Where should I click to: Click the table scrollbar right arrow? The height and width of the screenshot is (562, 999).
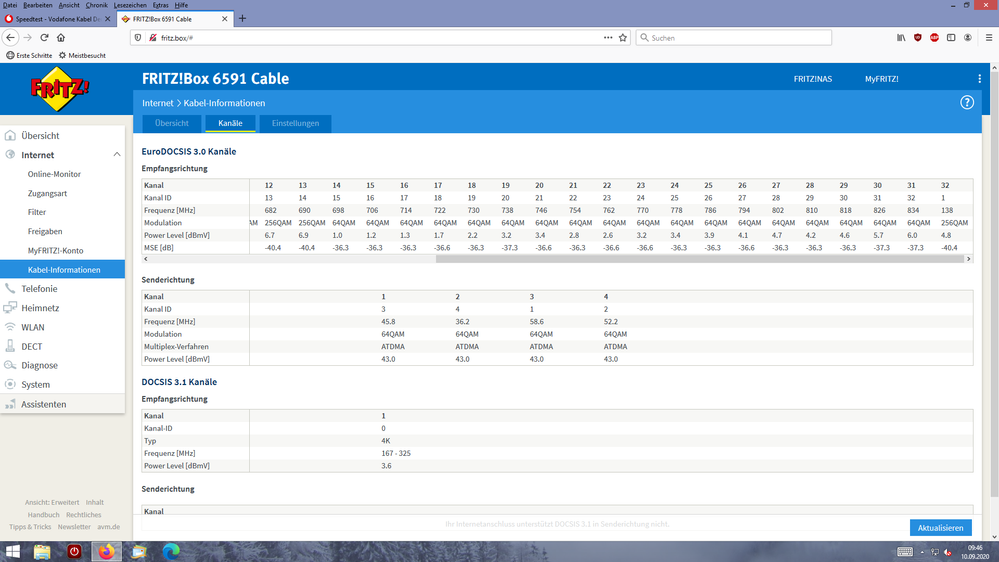tap(968, 259)
